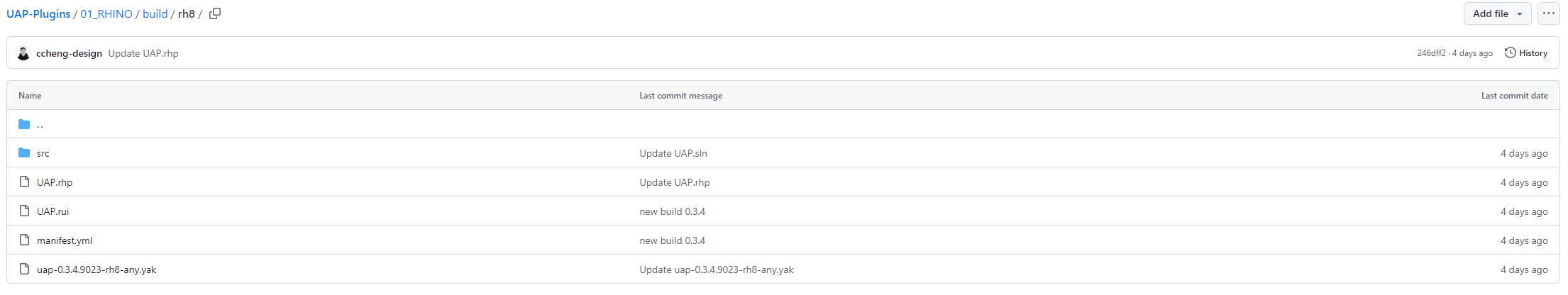Click the ccheng-design username link
Image resolution: width=1568 pixels, height=295 pixels.
pos(69,53)
